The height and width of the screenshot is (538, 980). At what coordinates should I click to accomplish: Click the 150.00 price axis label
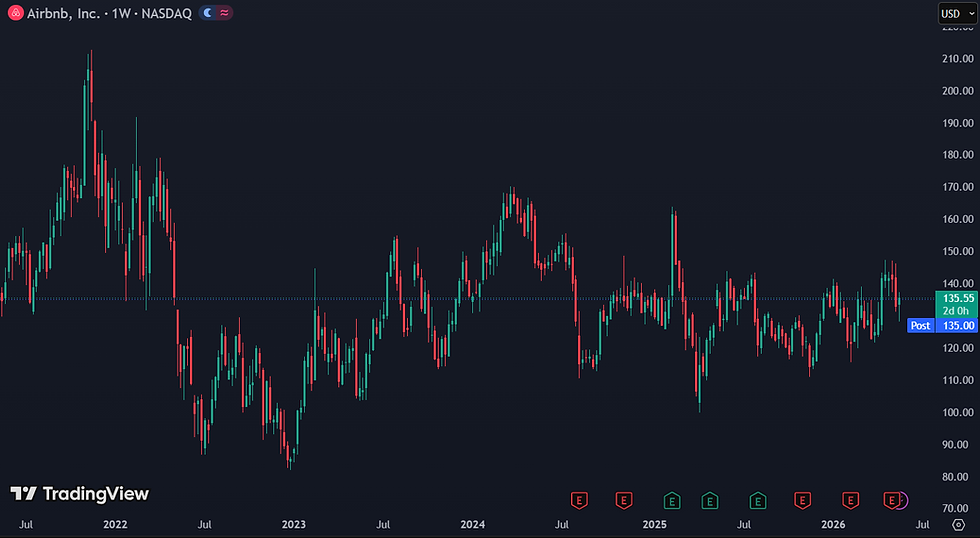(x=958, y=251)
